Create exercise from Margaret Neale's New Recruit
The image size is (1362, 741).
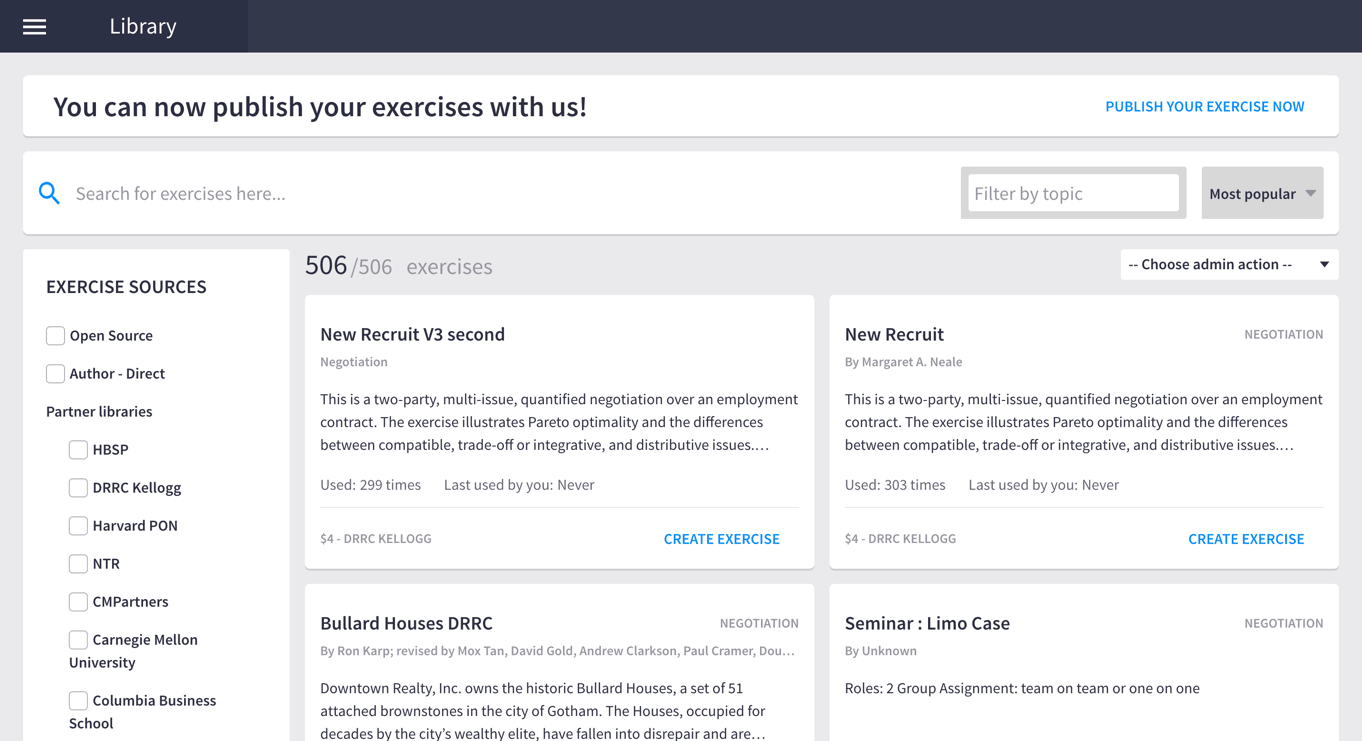(x=1245, y=538)
